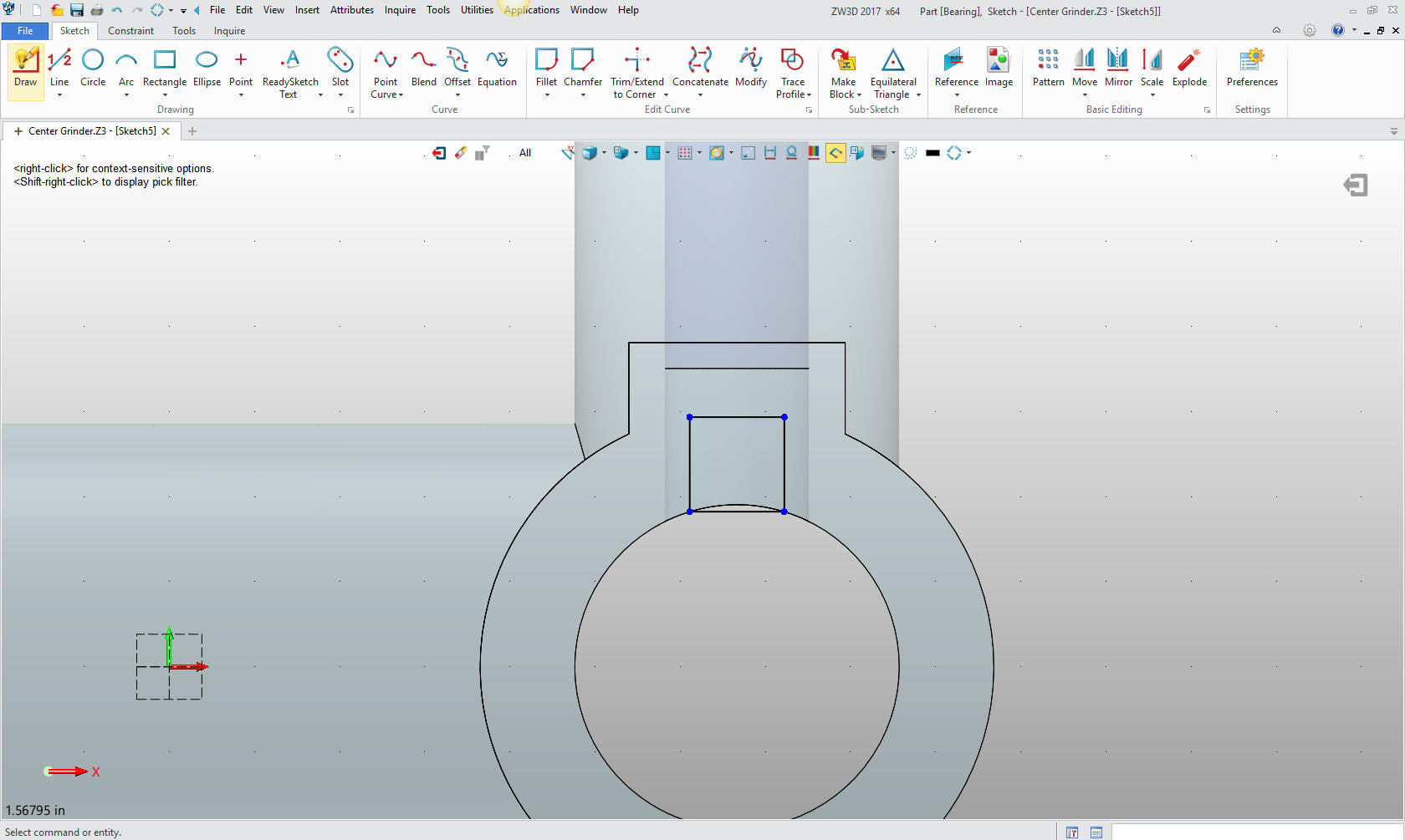Expand the Line tool dropdown arrow
Screen dimensions: 1405x840
(x=59, y=95)
